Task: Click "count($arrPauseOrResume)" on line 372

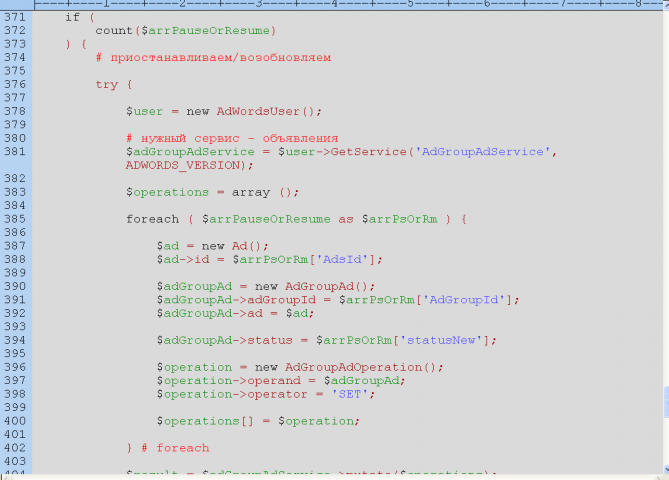Action: 186,31
